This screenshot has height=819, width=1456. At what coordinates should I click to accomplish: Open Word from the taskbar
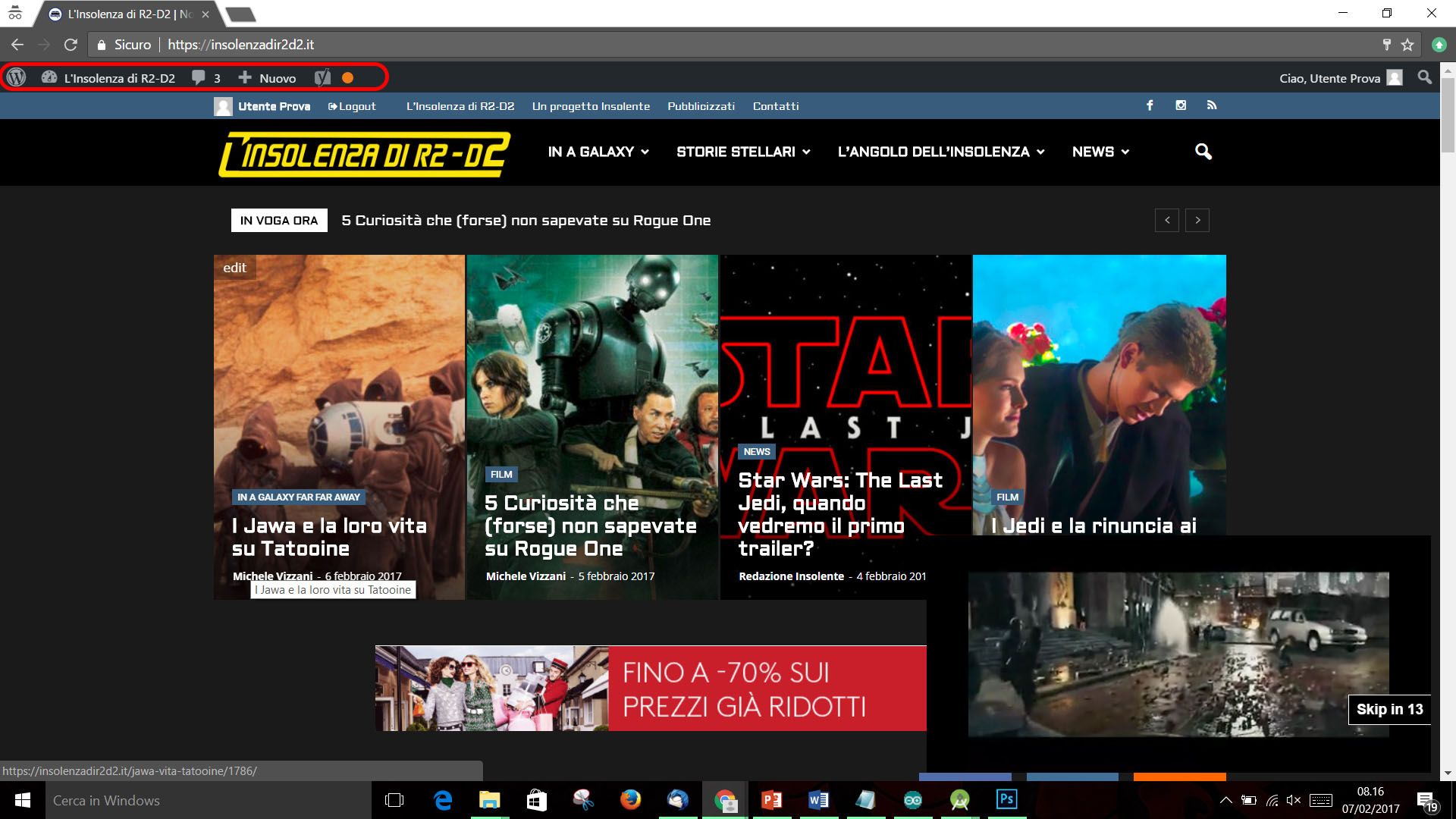[819, 800]
